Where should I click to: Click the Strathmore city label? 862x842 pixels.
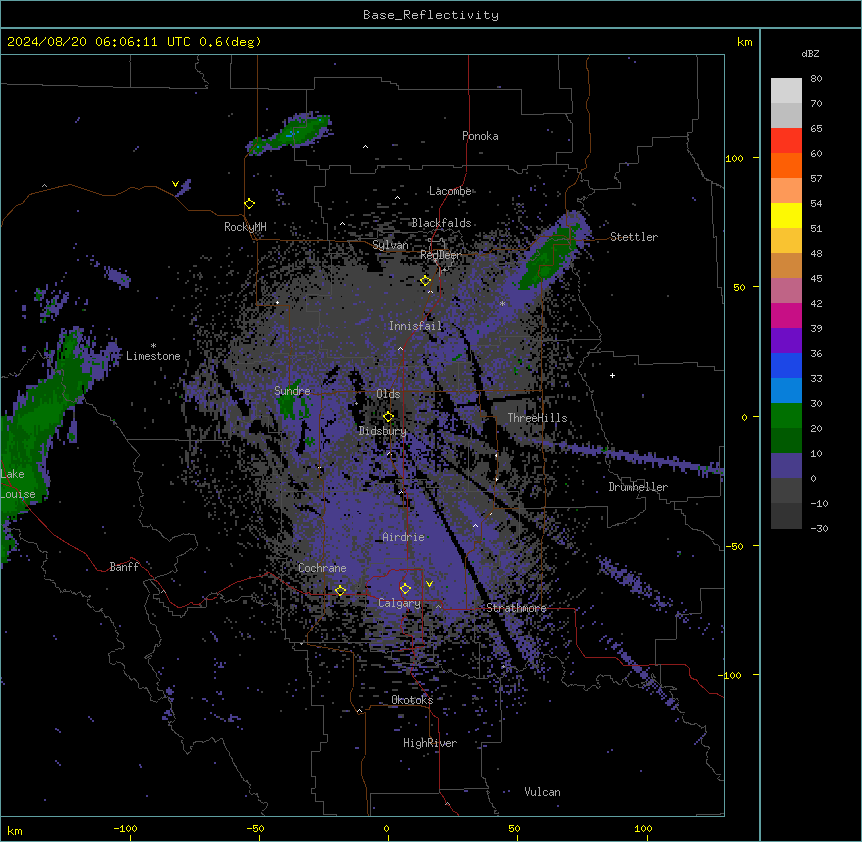tap(516, 608)
